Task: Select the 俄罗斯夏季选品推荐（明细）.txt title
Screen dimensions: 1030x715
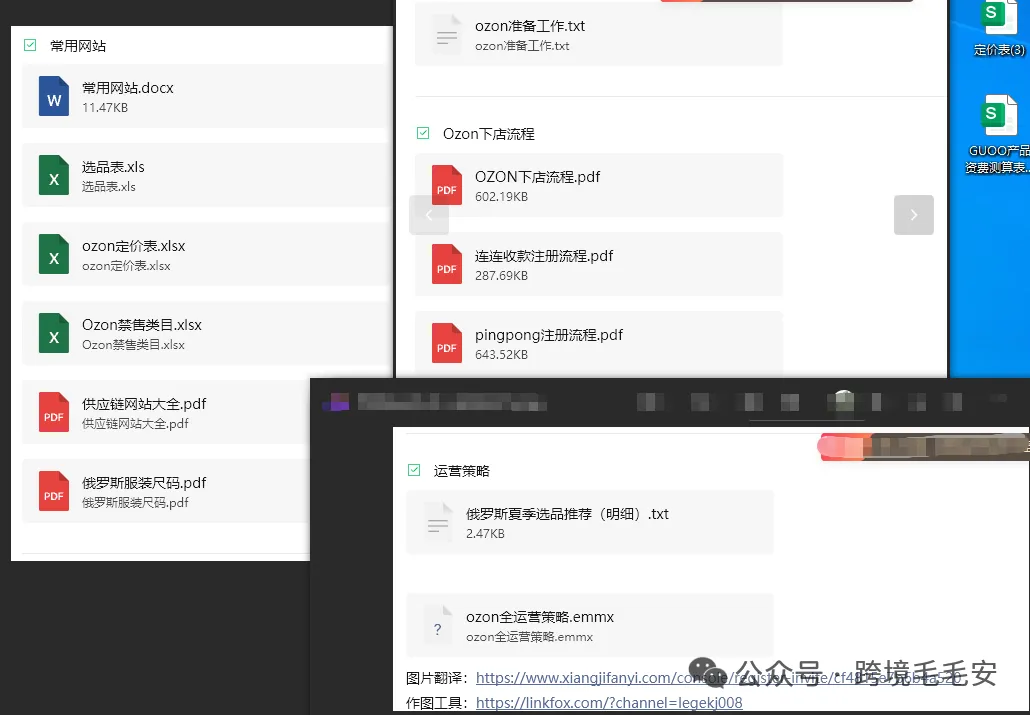Action: tap(567, 514)
